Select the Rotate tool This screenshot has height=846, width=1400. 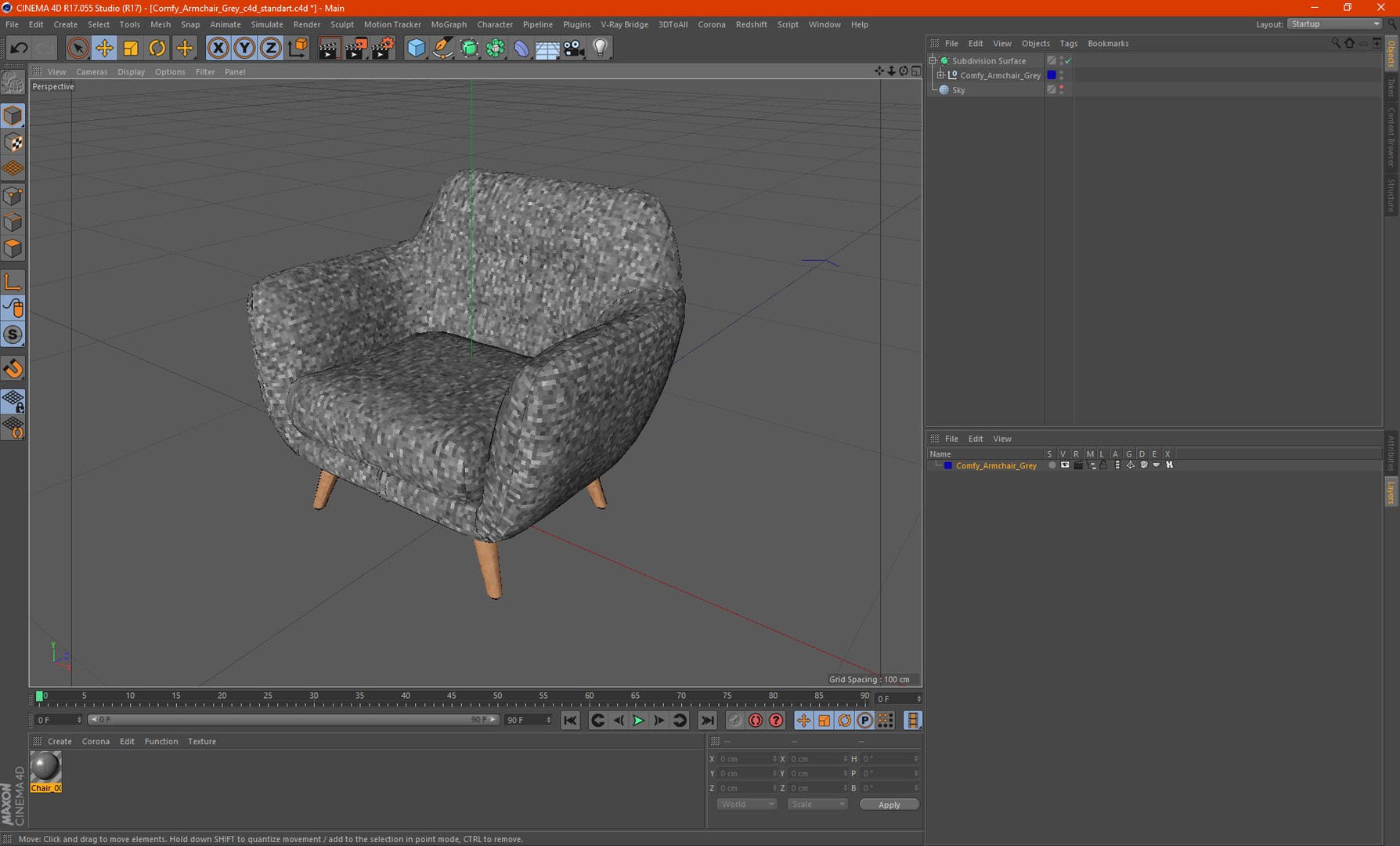pos(157,49)
